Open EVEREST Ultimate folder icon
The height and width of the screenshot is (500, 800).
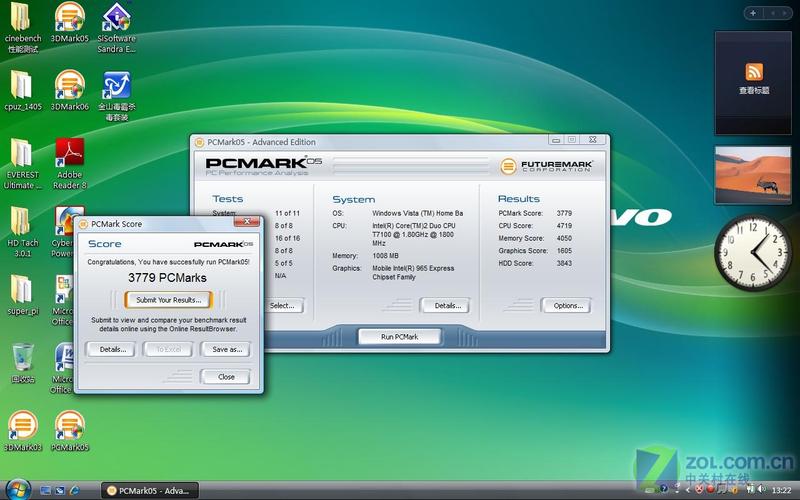click(x=22, y=164)
